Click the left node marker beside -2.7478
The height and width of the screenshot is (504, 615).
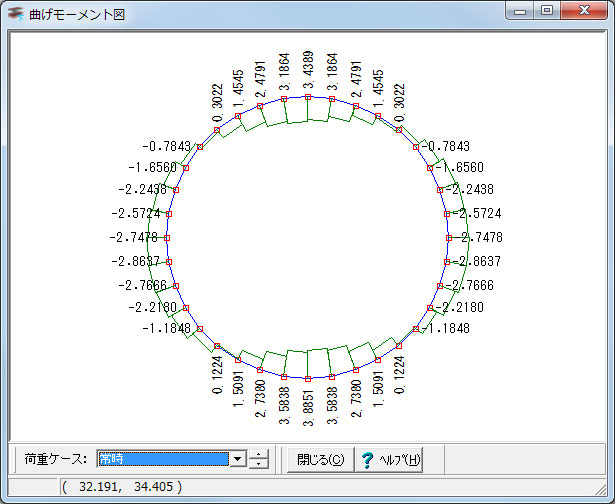[167, 238]
